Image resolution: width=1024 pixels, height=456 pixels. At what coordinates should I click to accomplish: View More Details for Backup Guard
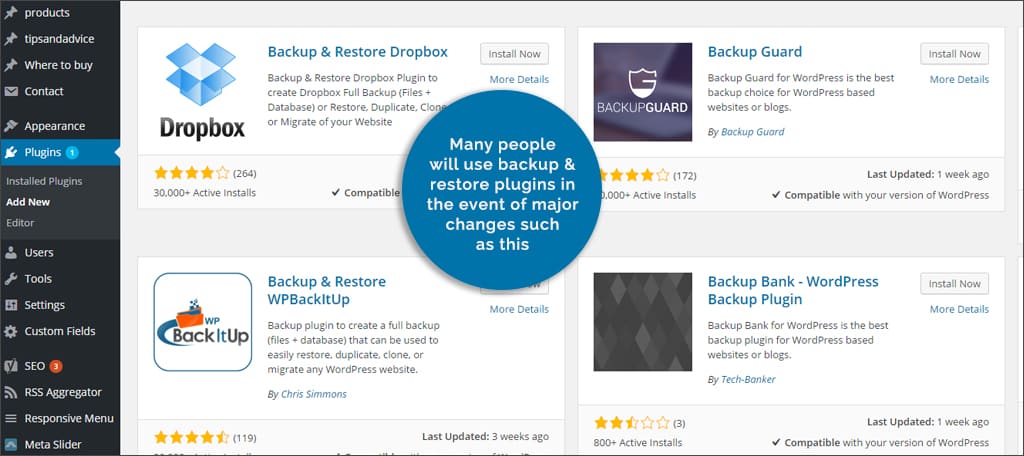click(x=959, y=79)
